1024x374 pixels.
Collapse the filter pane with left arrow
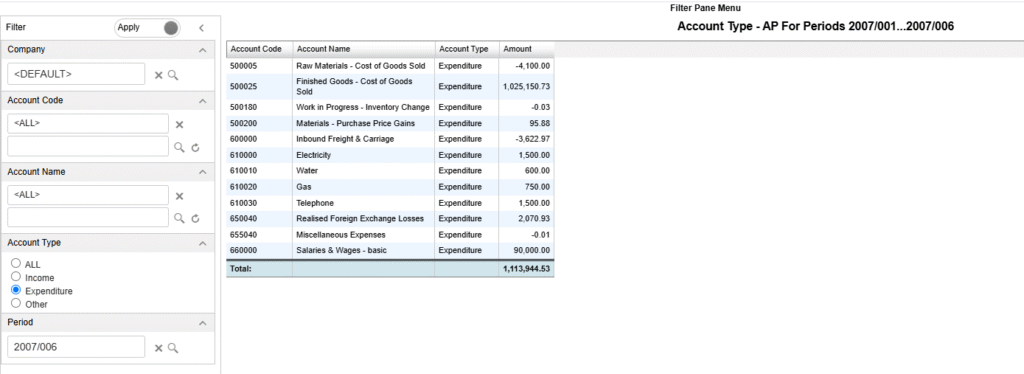pyautogui.click(x=201, y=28)
